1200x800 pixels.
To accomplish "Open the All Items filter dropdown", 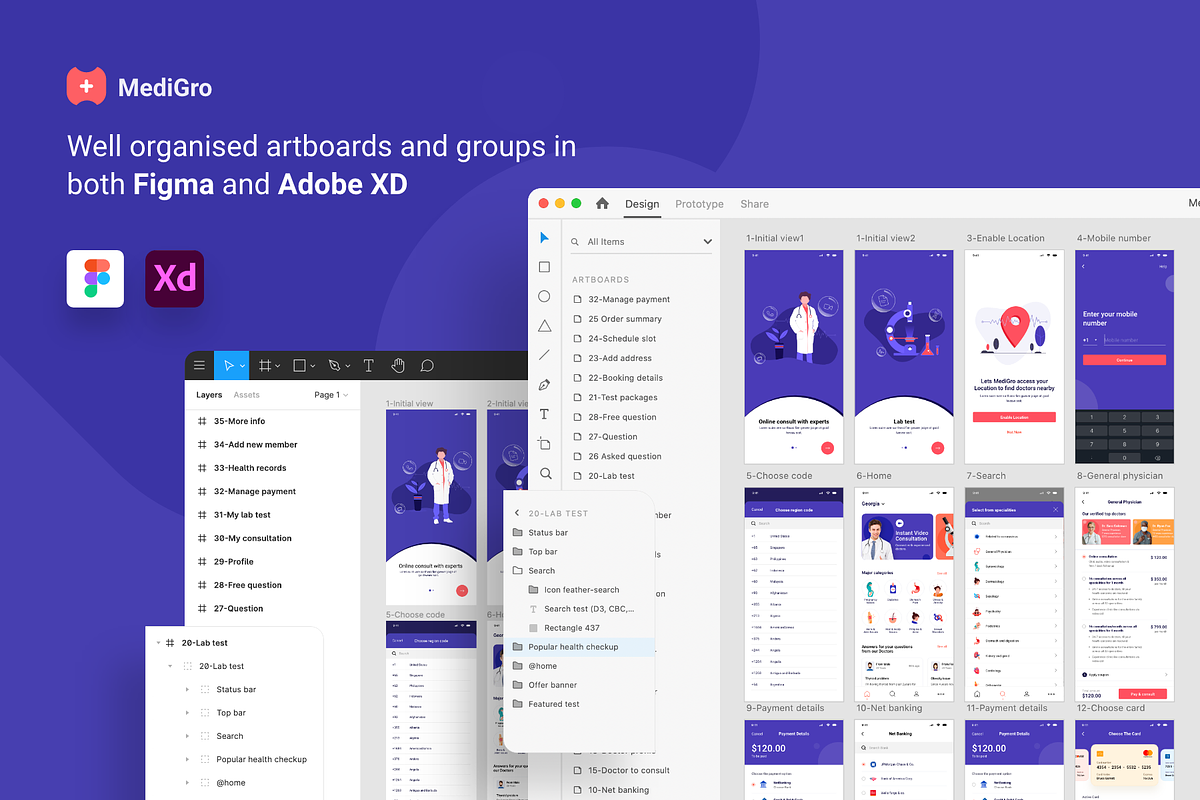I will [x=708, y=242].
